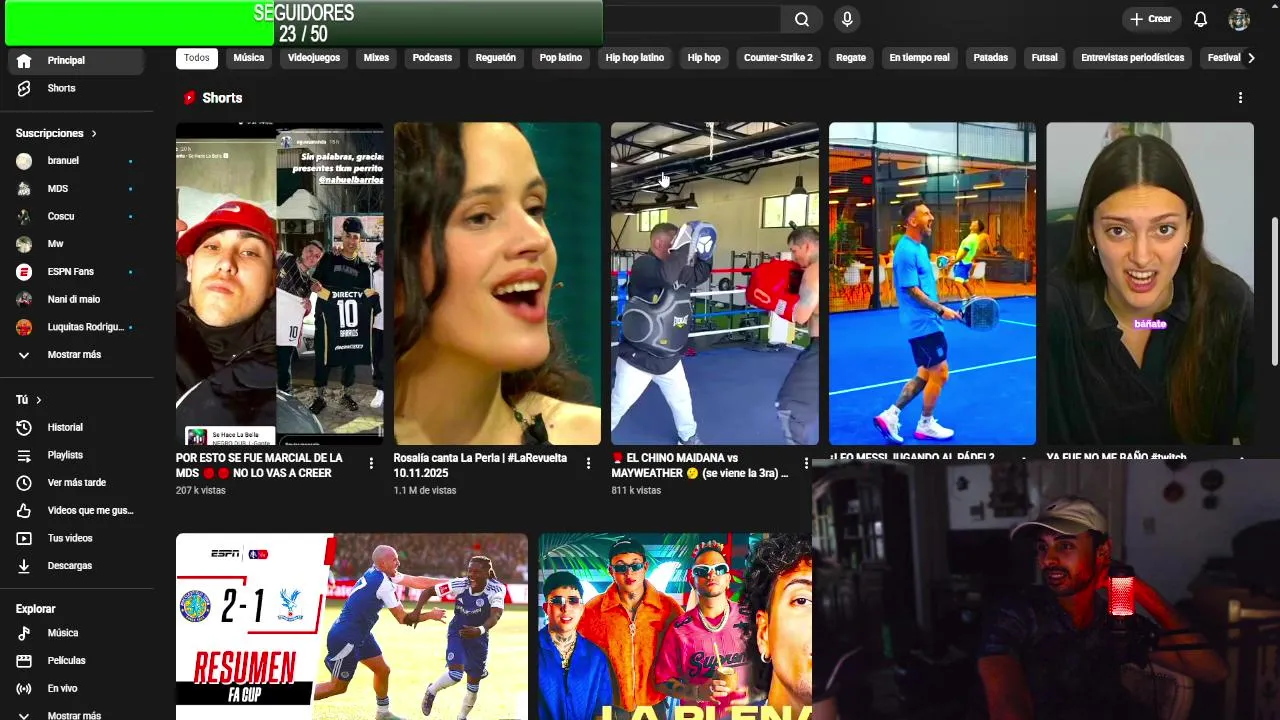Select the Regate chip
This screenshot has height=720, width=1280.
click(x=851, y=58)
